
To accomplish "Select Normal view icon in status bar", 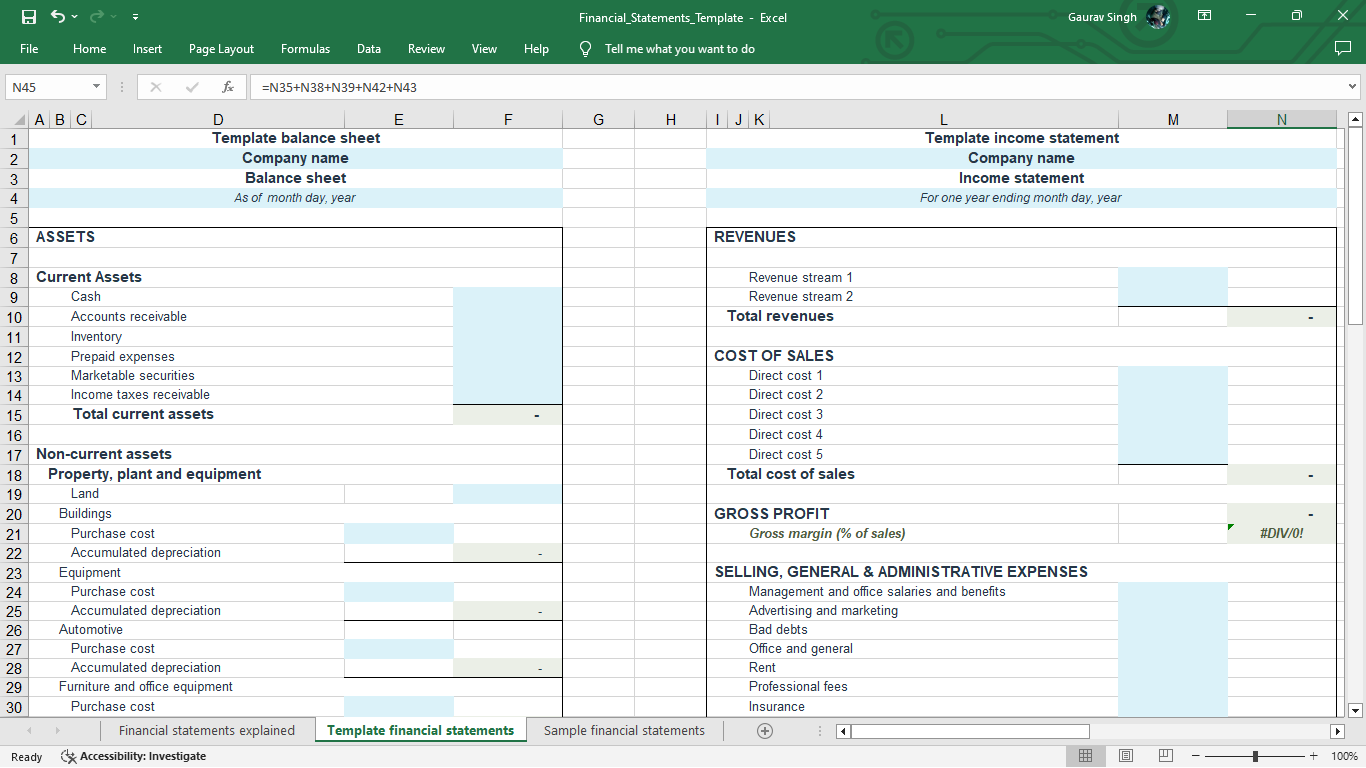I will (1085, 755).
